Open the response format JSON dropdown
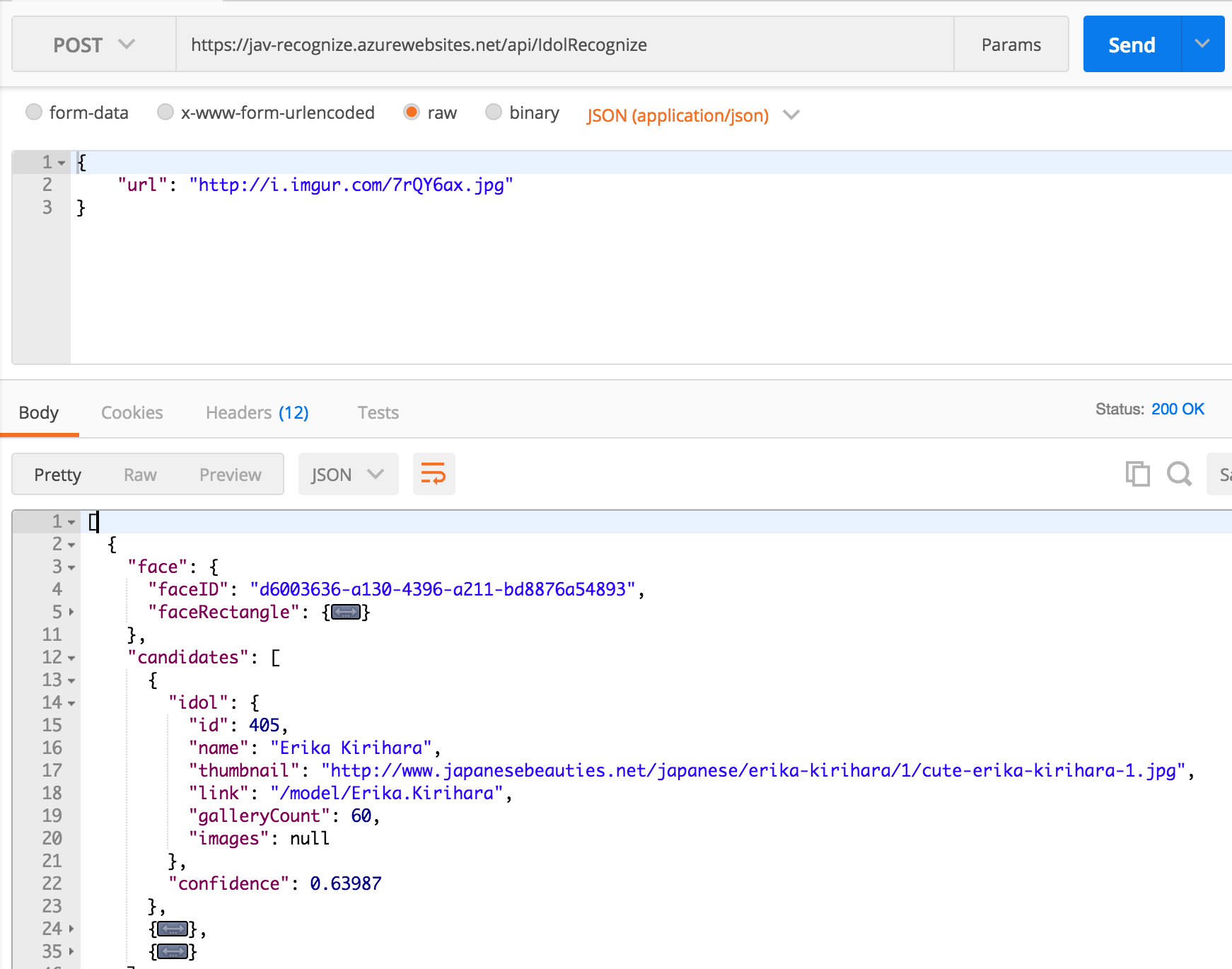This screenshot has width=1232, height=969. click(x=348, y=474)
